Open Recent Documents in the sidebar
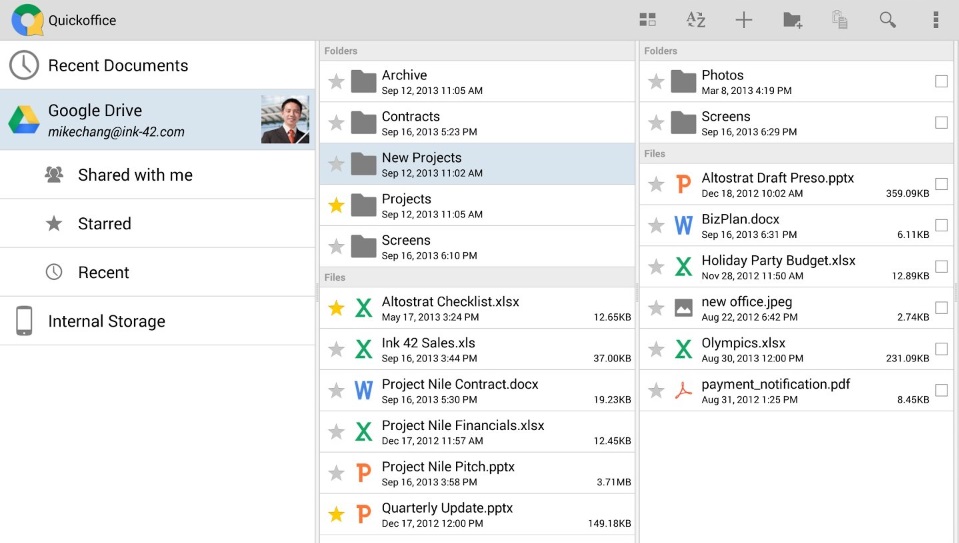This screenshot has height=543, width=959. (118, 66)
